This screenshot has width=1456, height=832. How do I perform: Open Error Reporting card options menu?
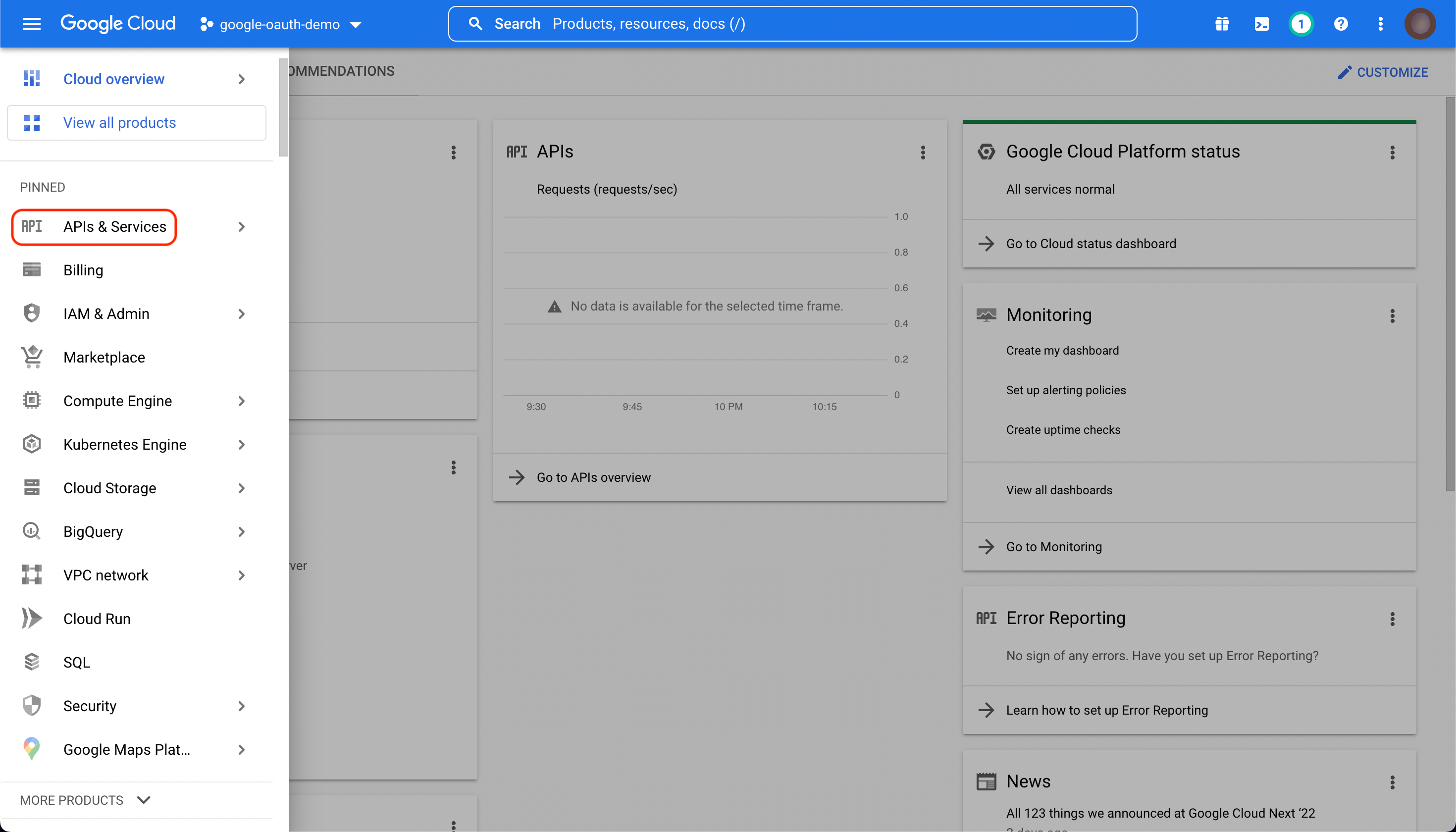tap(1393, 619)
